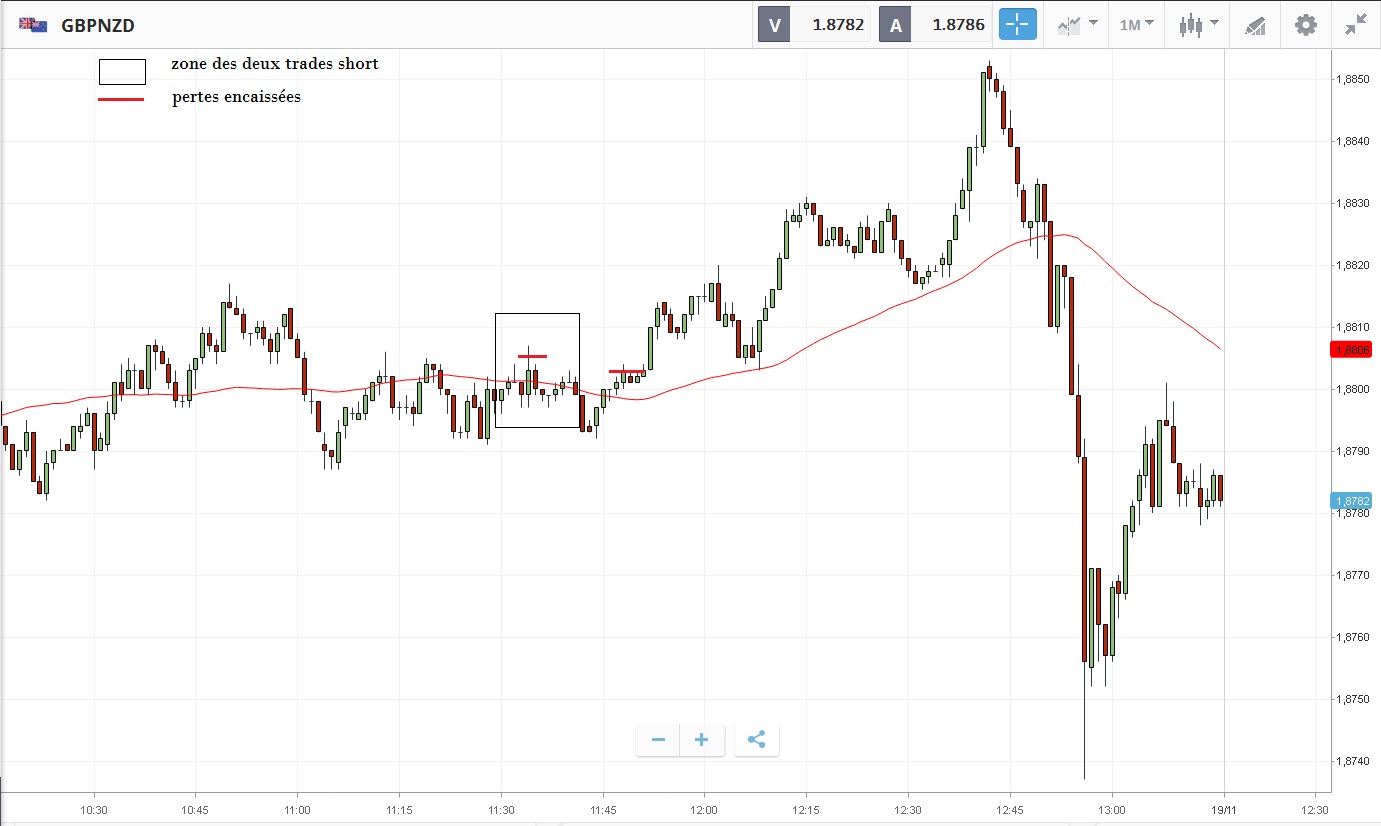The width and height of the screenshot is (1381, 826).
Task: Zoom in the chart with plus button
Action: [x=702, y=740]
